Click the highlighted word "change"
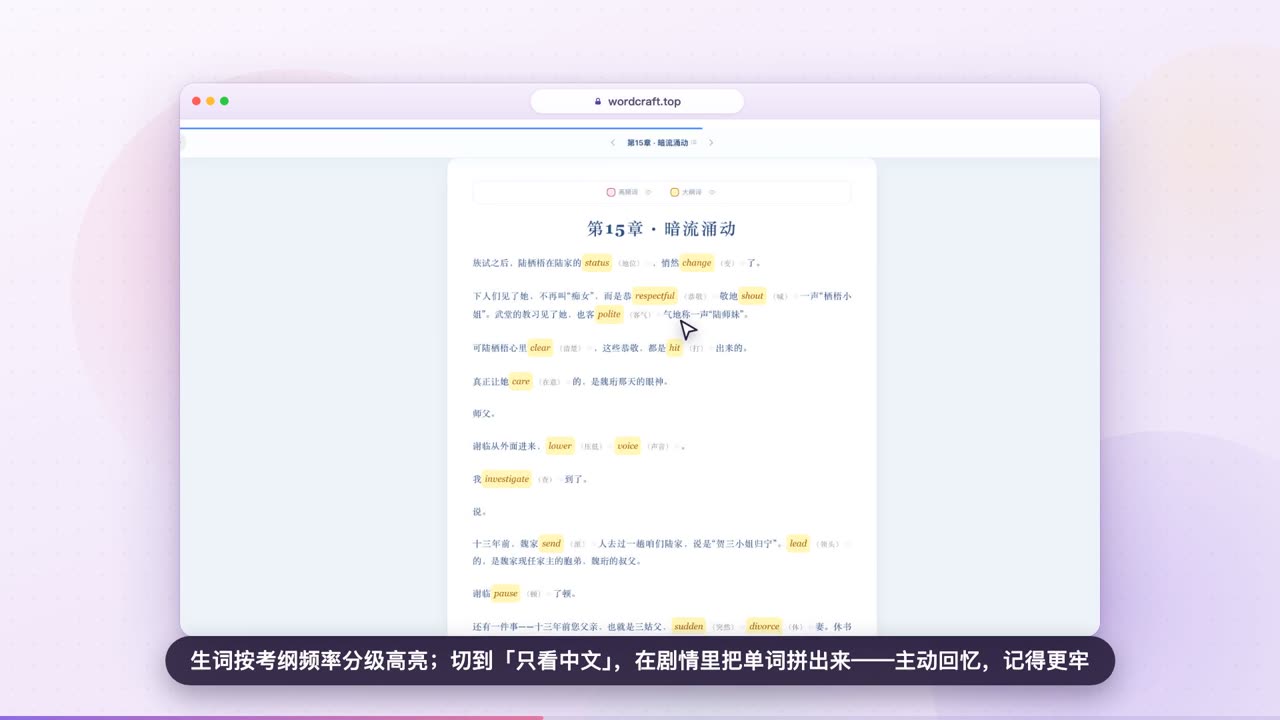Screen dimensions: 1280x720 (x=697, y=263)
